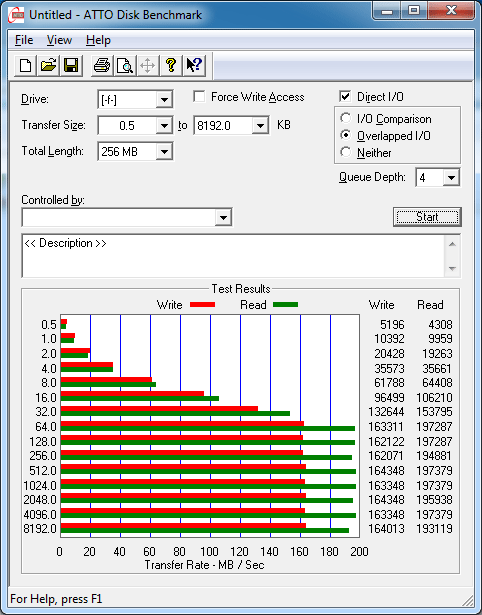Viewport: 482px width, 615px height.
Task: Enable Force Write Access checkbox
Action: pos(199,96)
